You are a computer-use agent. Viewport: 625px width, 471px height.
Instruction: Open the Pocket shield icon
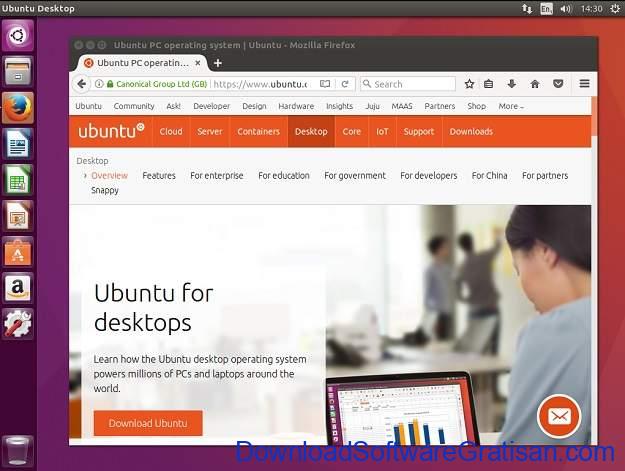(x=558, y=84)
